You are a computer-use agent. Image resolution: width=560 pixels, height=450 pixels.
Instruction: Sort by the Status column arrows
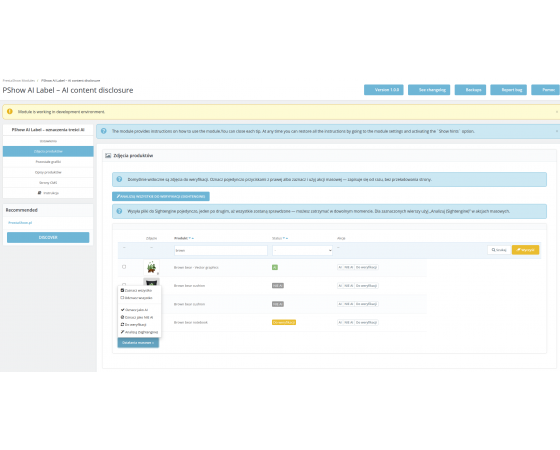pyautogui.click(x=286, y=238)
